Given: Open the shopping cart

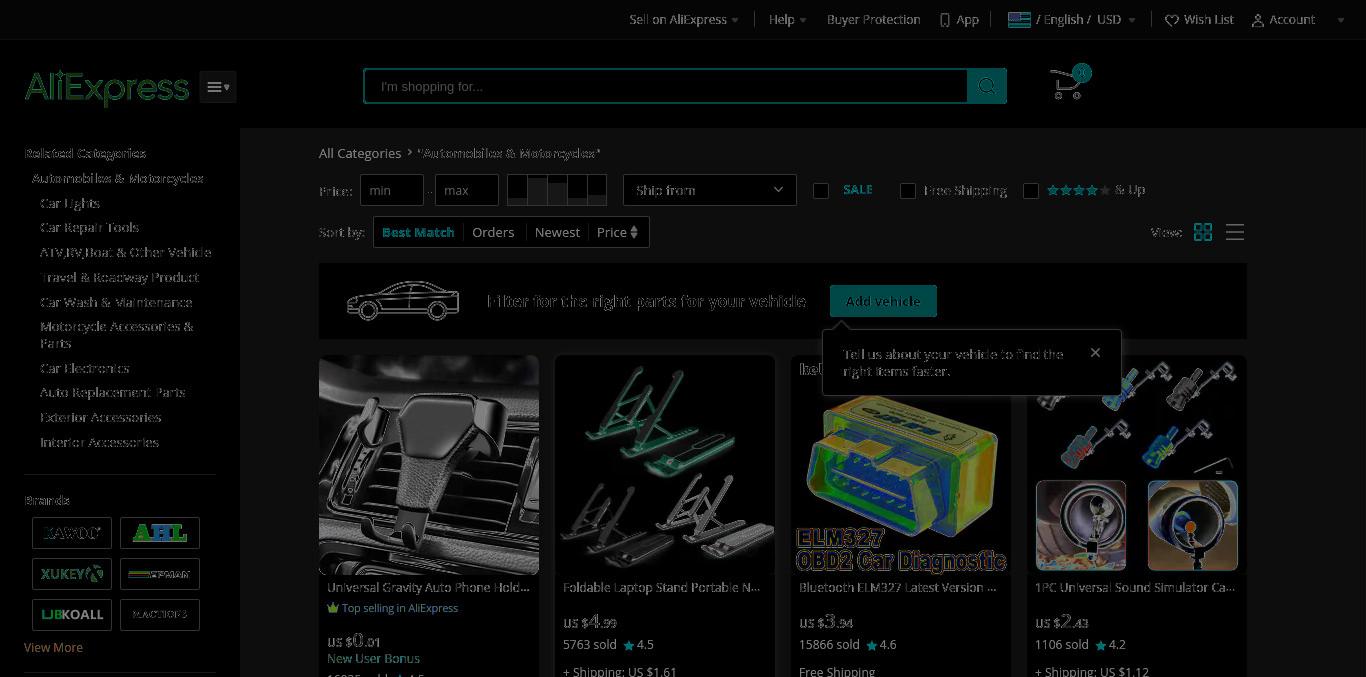Looking at the screenshot, I should pos(1069,83).
